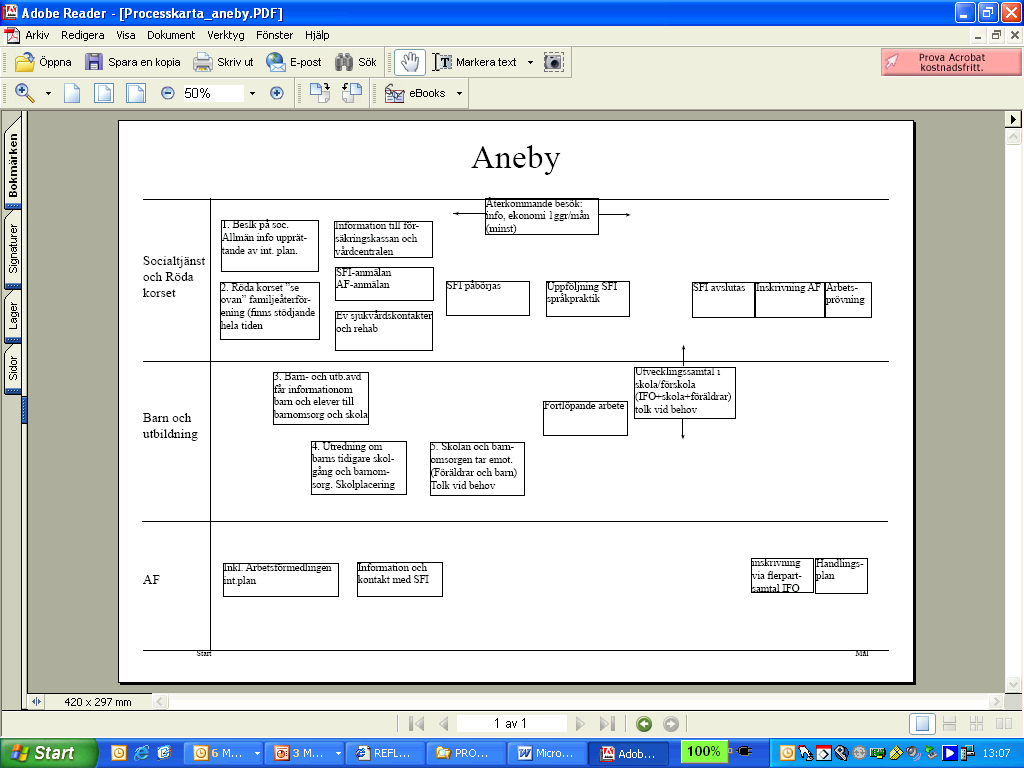The width and height of the screenshot is (1024, 768).
Task: Open the Redigera menu
Action: tap(83, 35)
